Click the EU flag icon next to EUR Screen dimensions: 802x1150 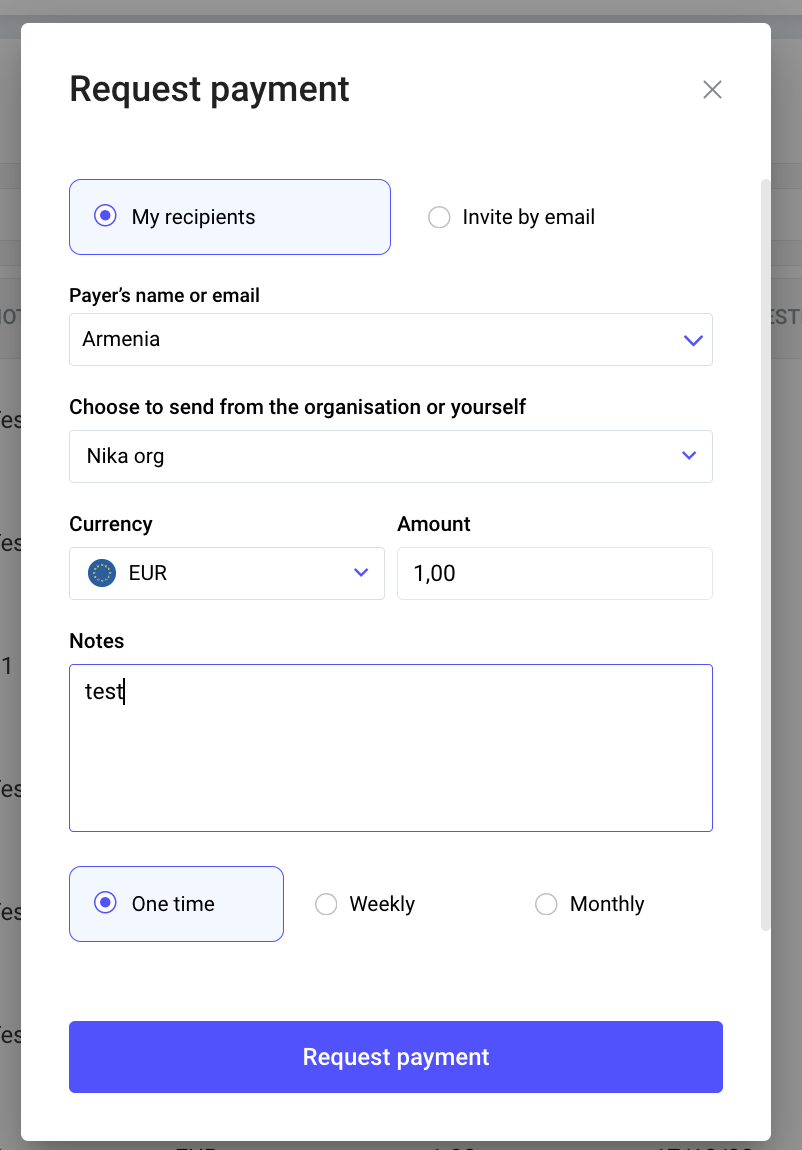click(100, 573)
